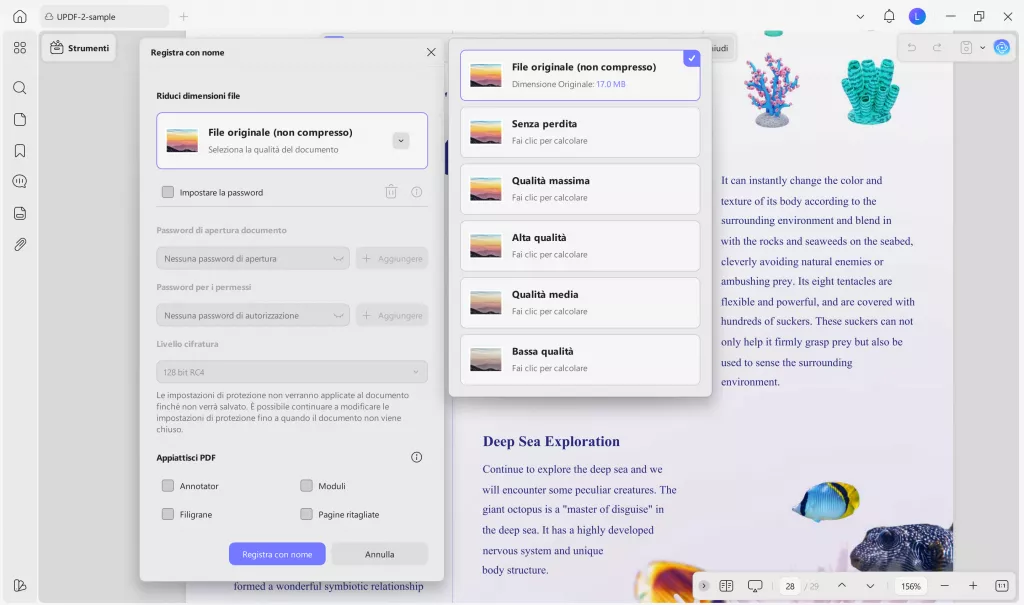This screenshot has width=1024, height=605.
Task: Select Alta qualità option
Action: 580,246
